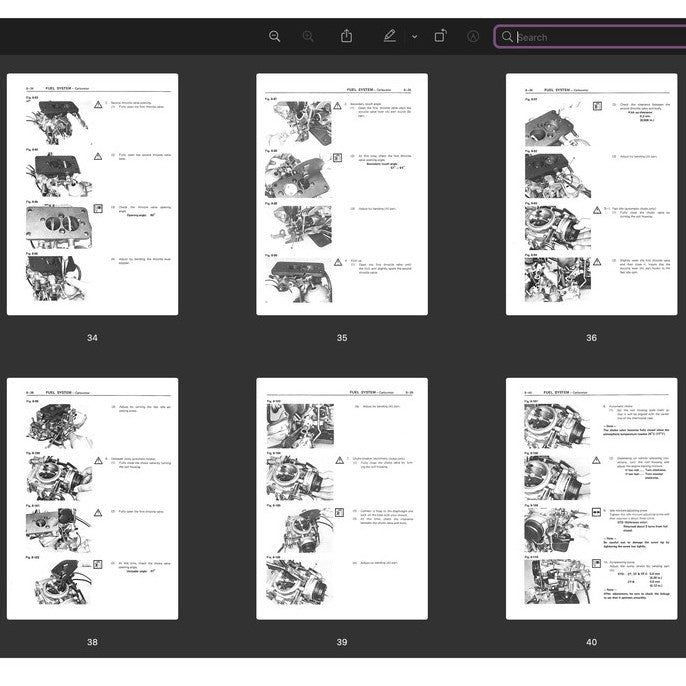Select page 40 thumbnail
Image resolution: width=686 pixels, height=686 pixels.
coord(591,498)
